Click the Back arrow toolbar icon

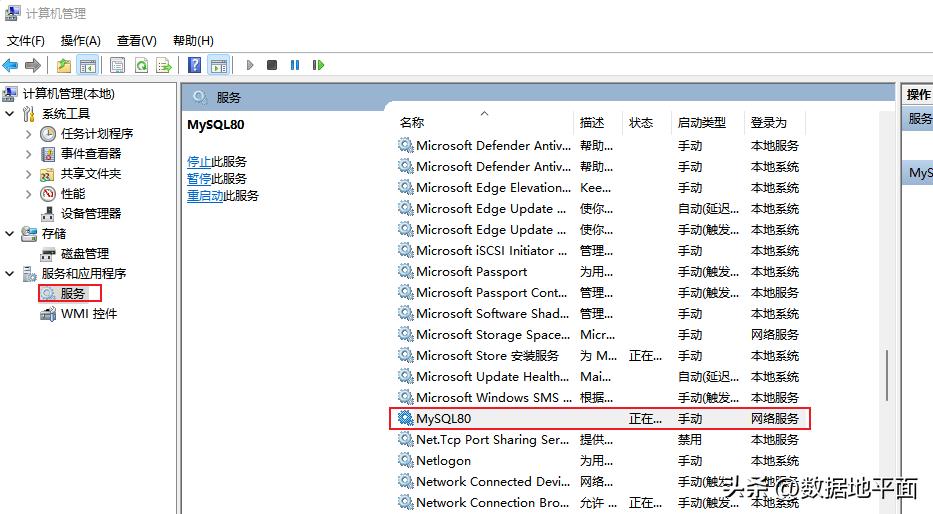coord(10,65)
